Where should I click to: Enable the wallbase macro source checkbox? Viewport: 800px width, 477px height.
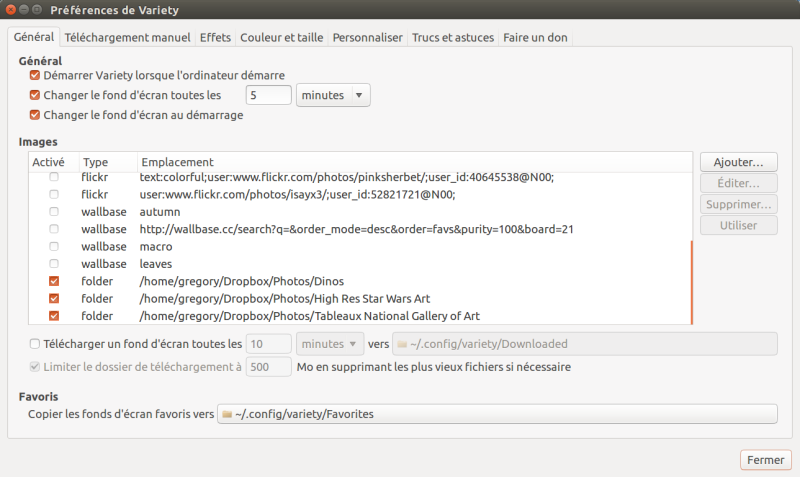(54, 246)
